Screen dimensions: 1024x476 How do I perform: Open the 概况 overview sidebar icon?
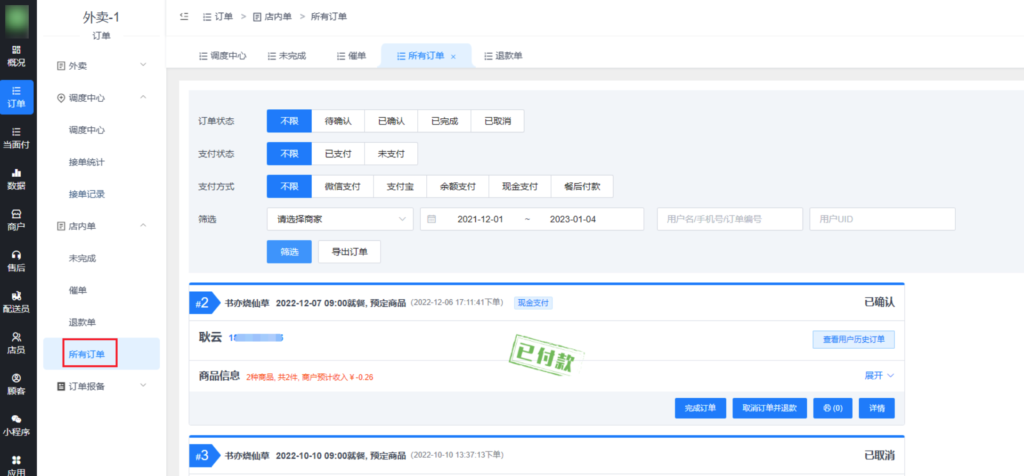click(16, 55)
